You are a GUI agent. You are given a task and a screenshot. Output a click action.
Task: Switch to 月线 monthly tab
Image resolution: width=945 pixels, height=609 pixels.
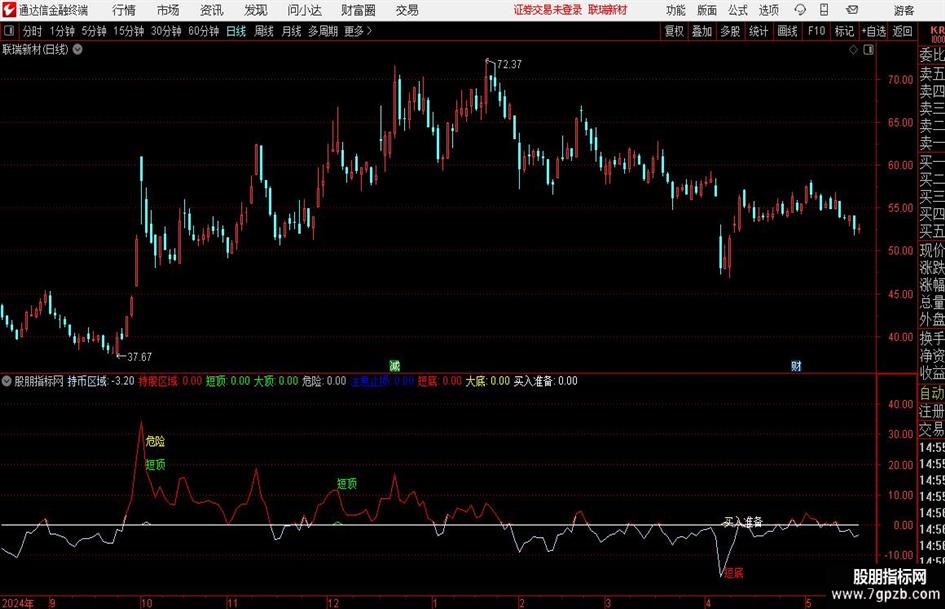point(291,31)
